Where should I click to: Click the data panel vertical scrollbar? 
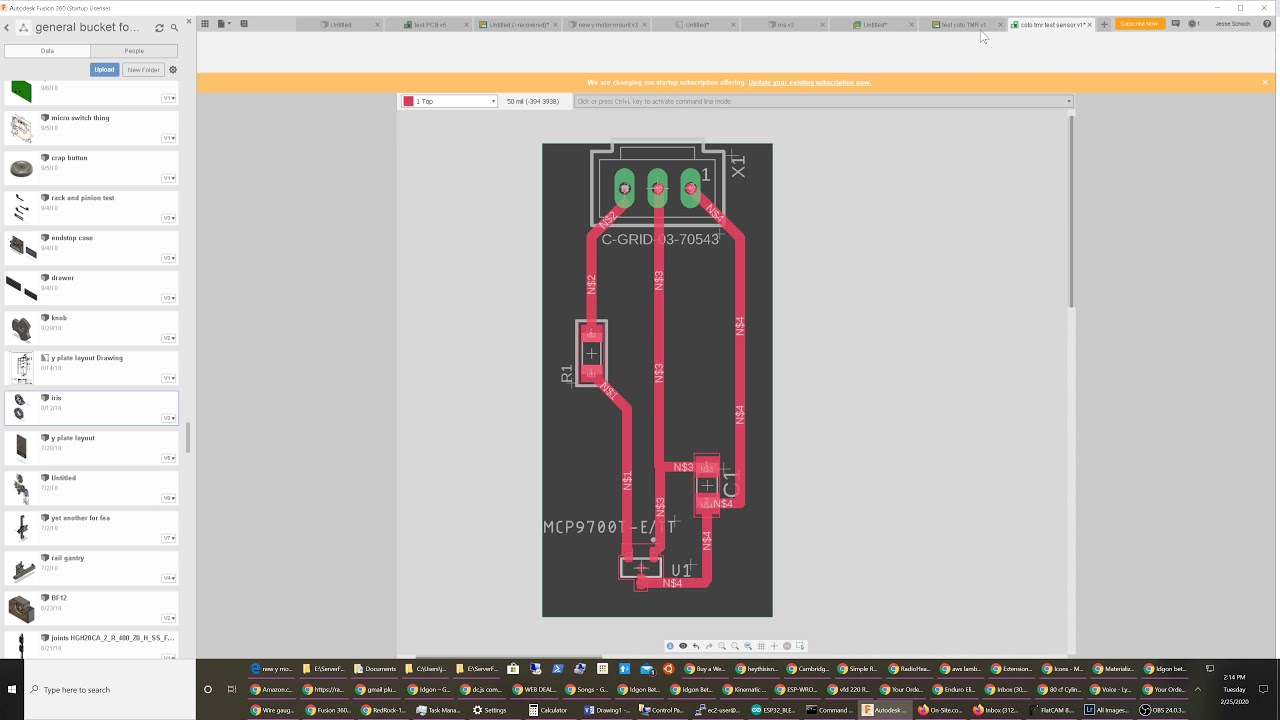[187, 436]
